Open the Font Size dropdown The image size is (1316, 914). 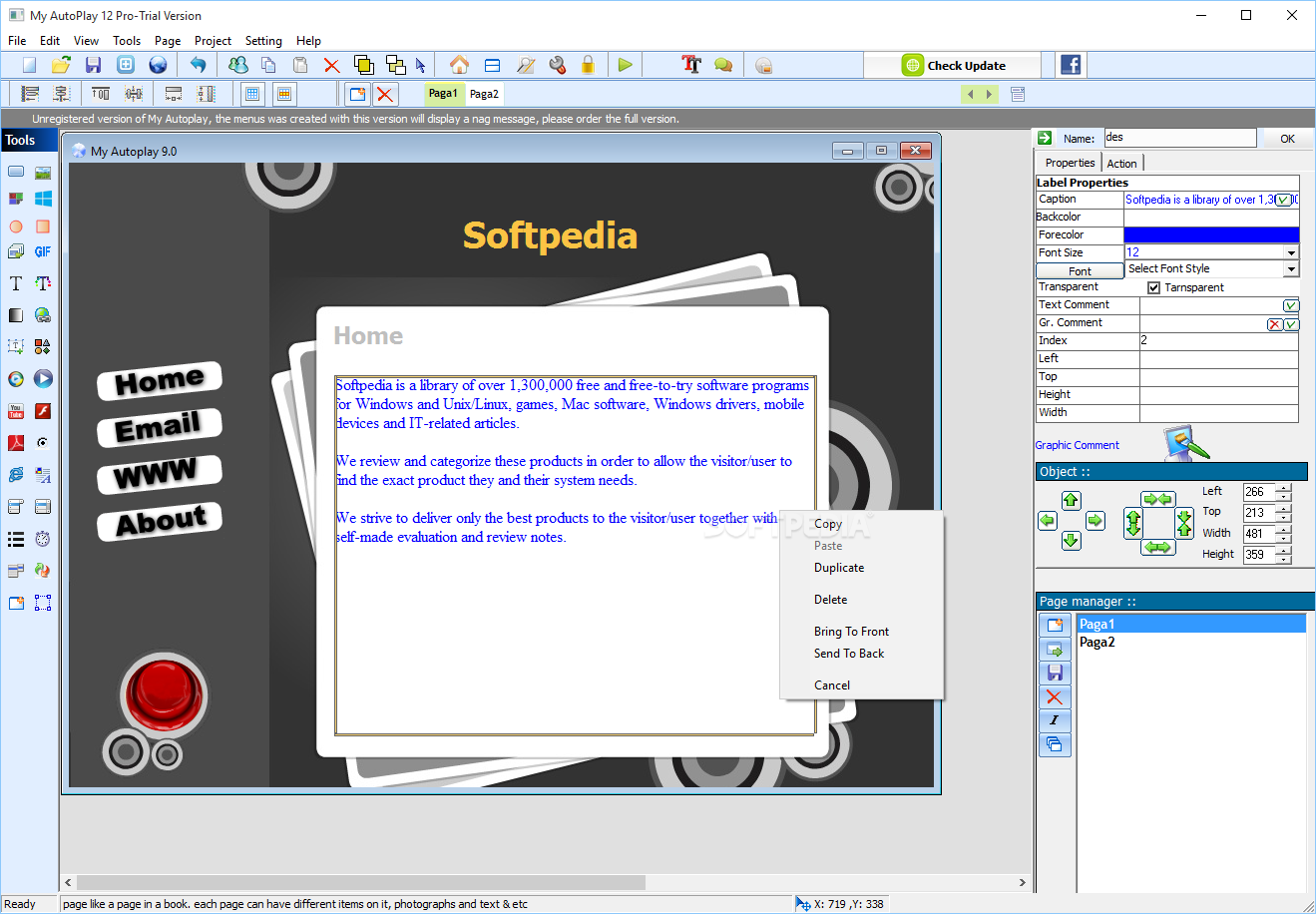coord(1291,252)
